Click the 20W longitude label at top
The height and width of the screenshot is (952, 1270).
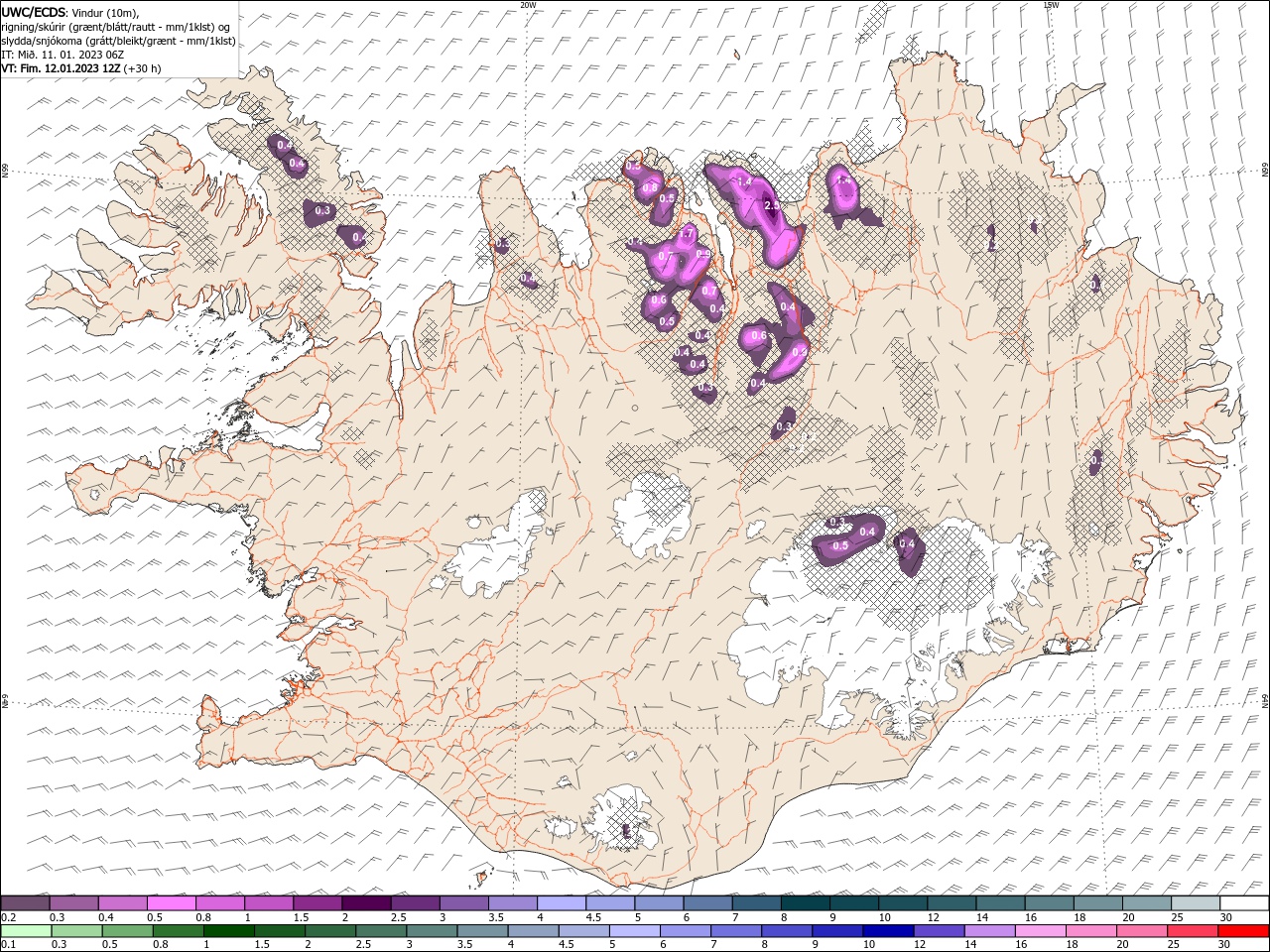pyautogui.click(x=528, y=5)
